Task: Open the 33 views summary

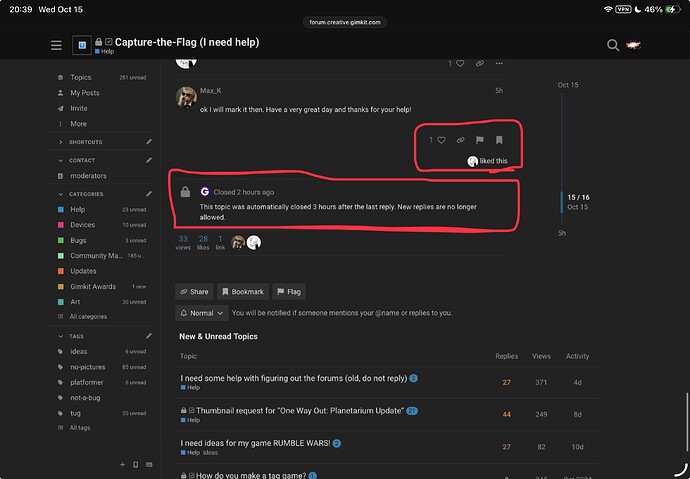Action: [x=183, y=243]
